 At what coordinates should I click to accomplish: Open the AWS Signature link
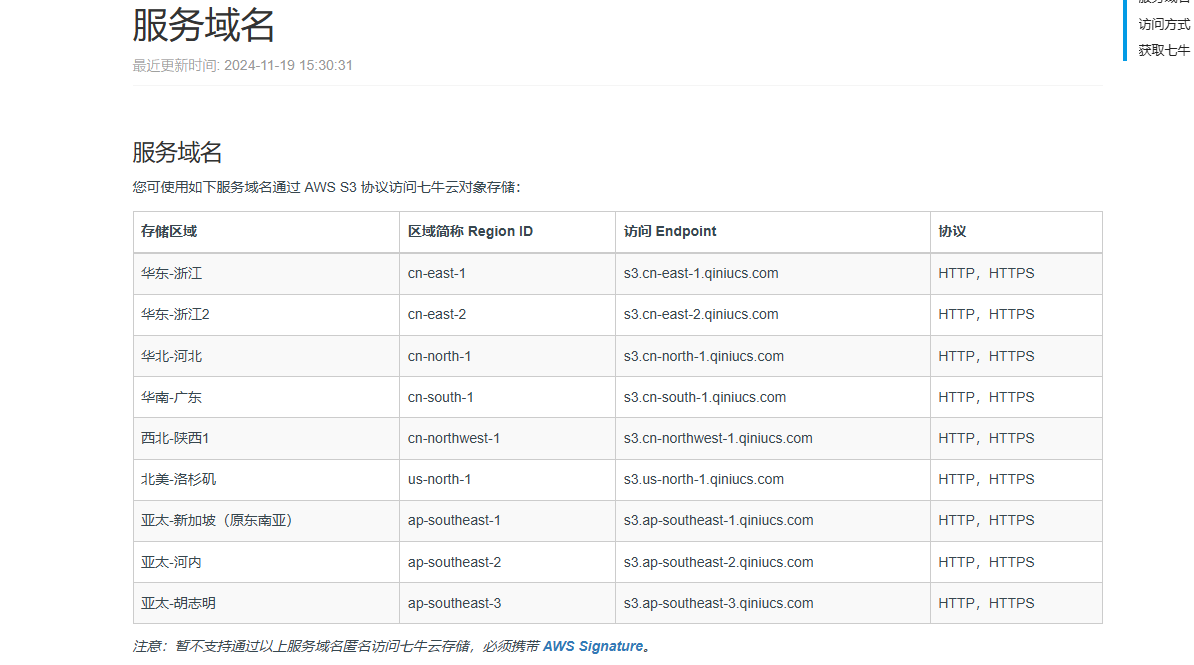pyautogui.click(x=592, y=646)
